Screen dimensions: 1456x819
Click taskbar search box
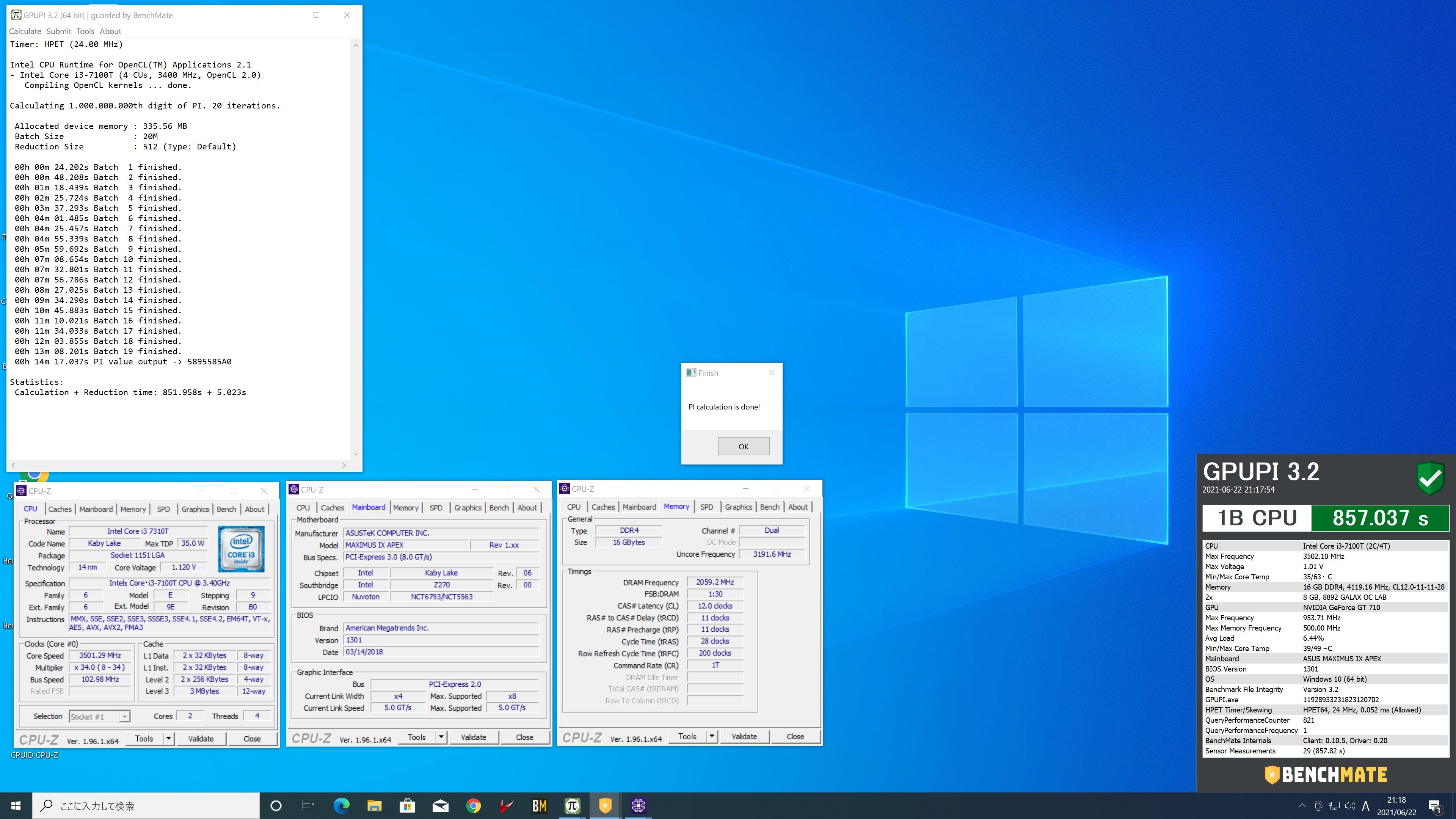click(x=146, y=805)
